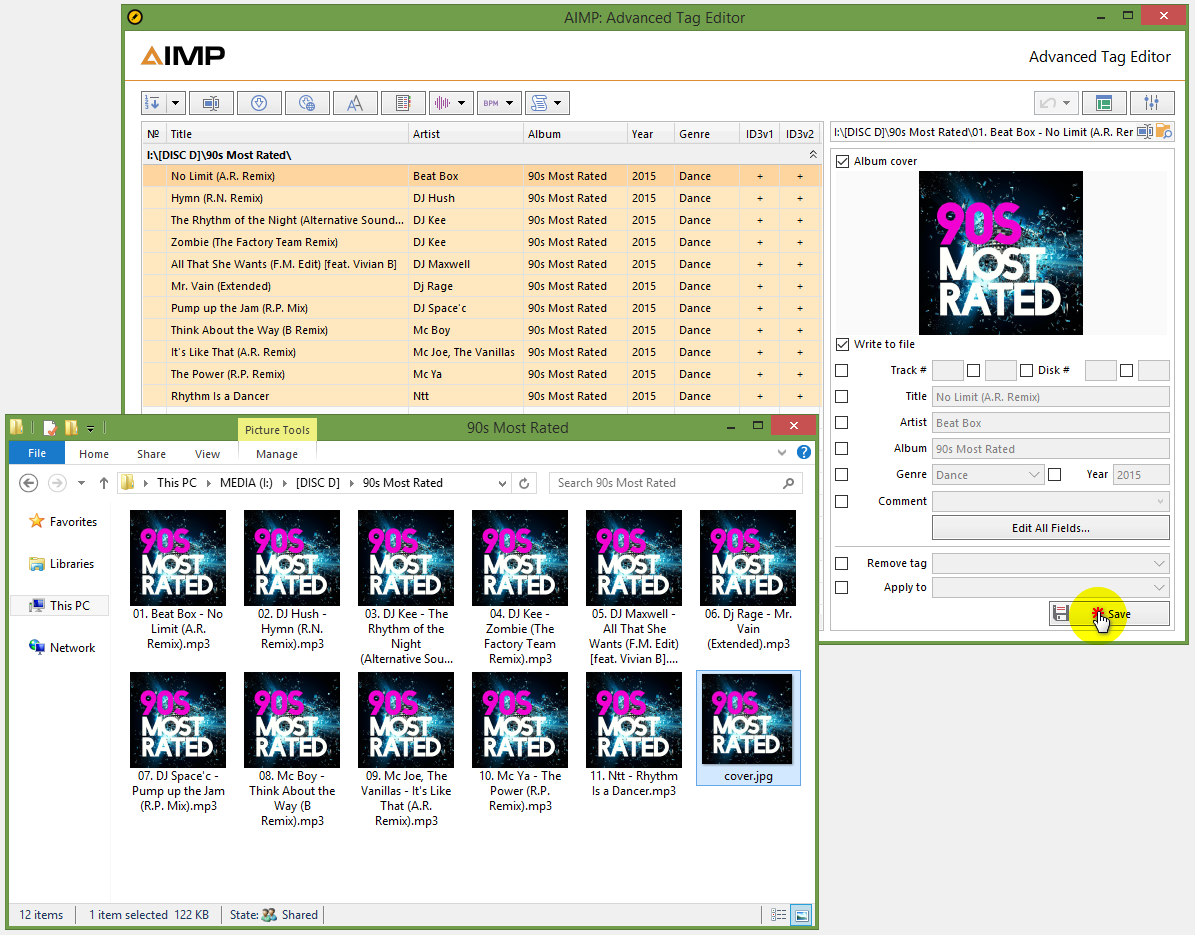Screen dimensions: 1195x935
Task: Click New Folder icon in Explorer title bar
Action: pyautogui.click(x=72, y=427)
